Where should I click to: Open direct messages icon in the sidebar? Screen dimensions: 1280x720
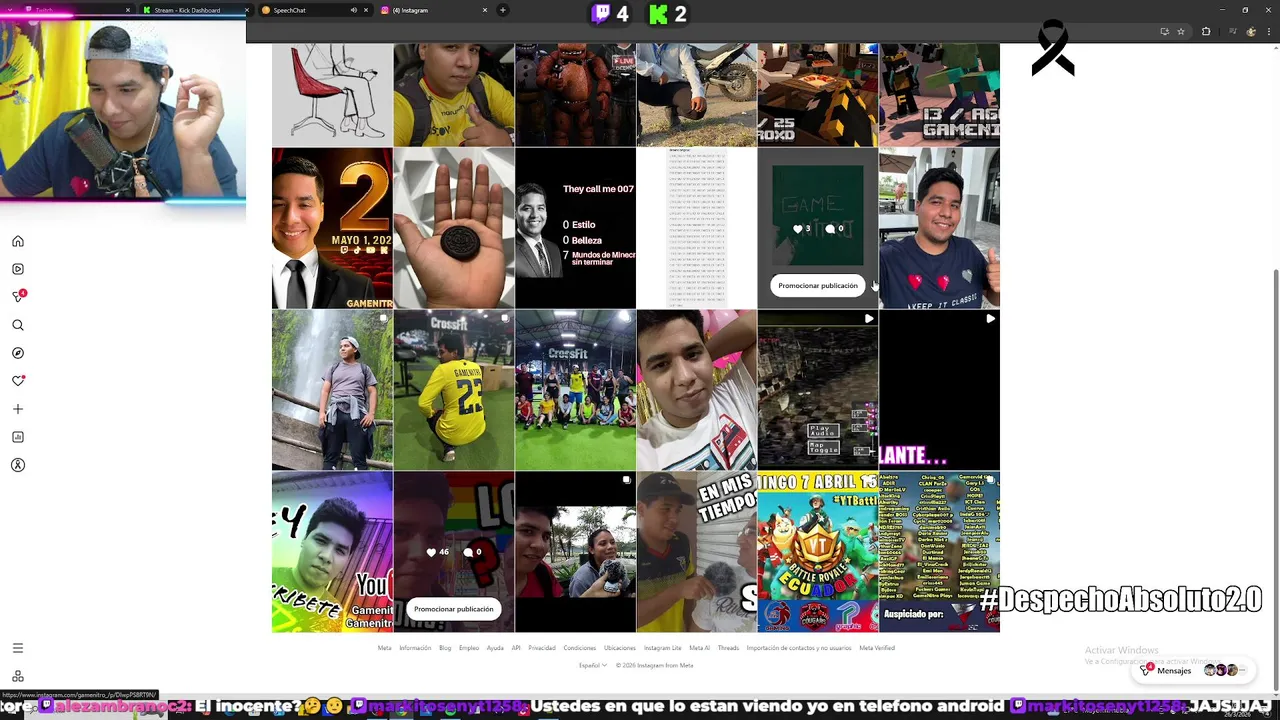pyautogui.click(x=18, y=296)
